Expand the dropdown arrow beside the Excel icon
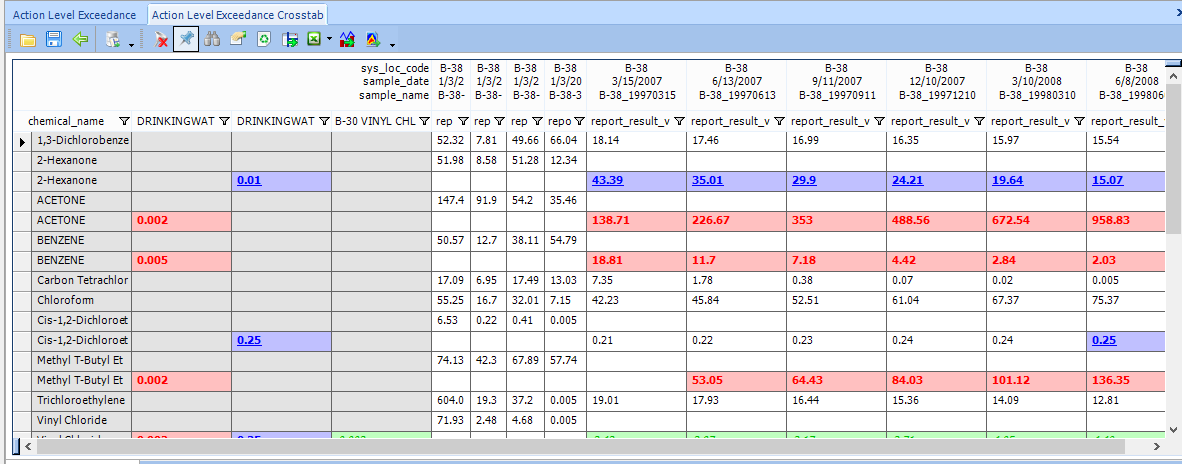 329,41
